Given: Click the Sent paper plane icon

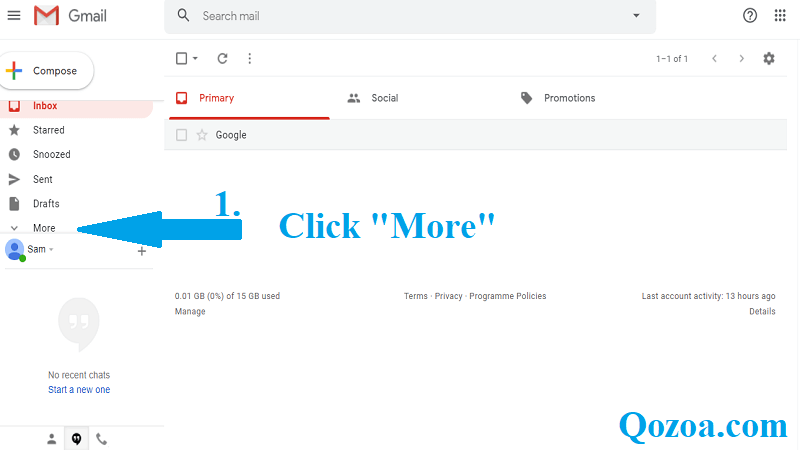Looking at the screenshot, I should [14, 179].
